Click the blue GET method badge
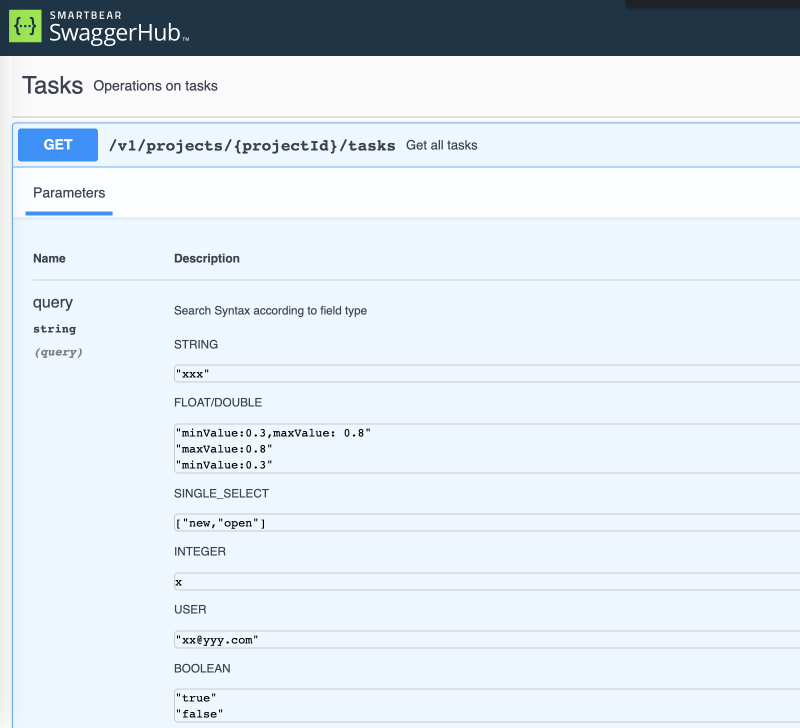 58,145
